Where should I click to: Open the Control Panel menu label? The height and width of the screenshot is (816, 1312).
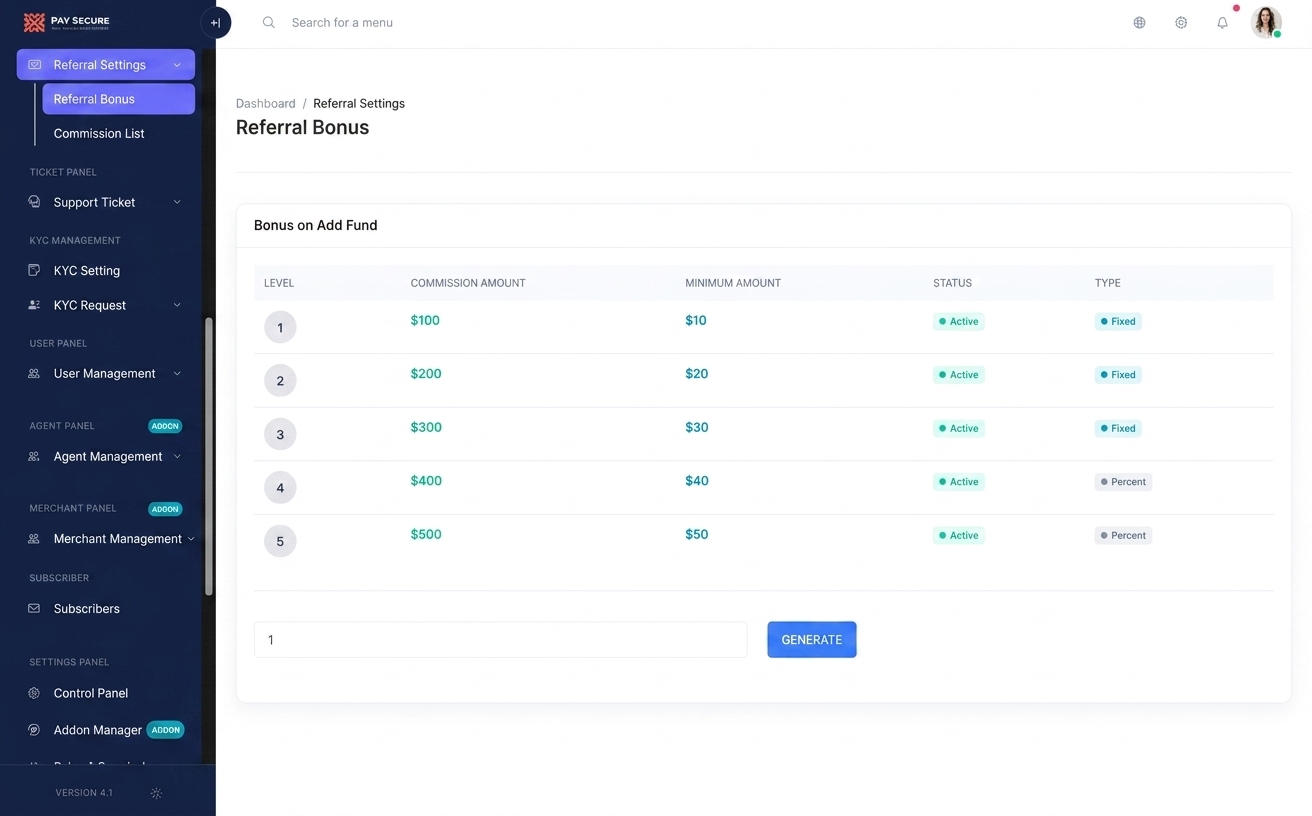pyautogui.click(x=91, y=693)
